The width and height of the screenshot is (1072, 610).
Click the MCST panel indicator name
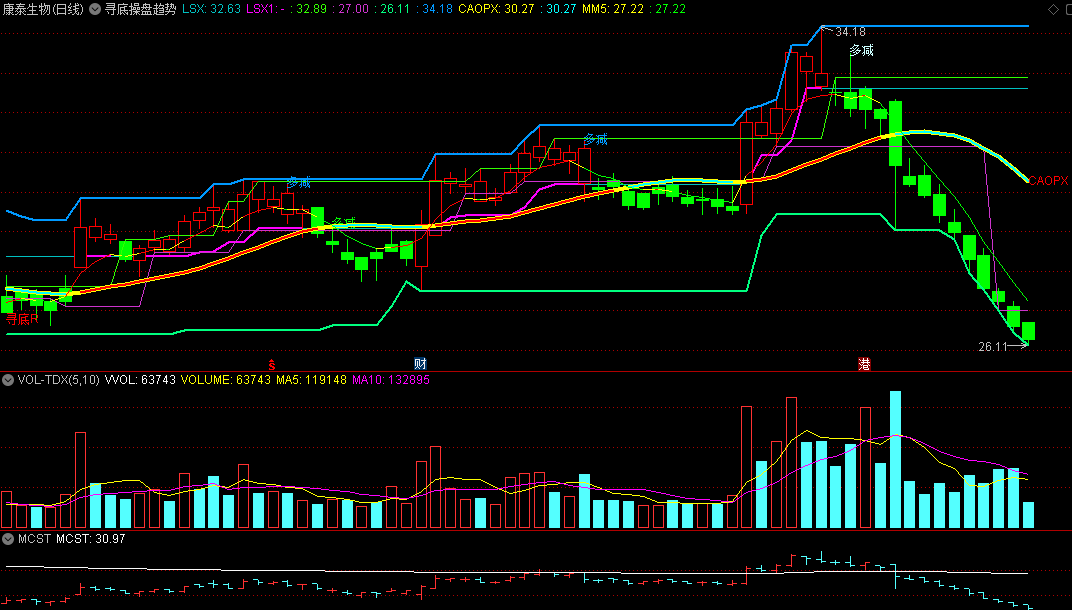(x=34, y=539)
